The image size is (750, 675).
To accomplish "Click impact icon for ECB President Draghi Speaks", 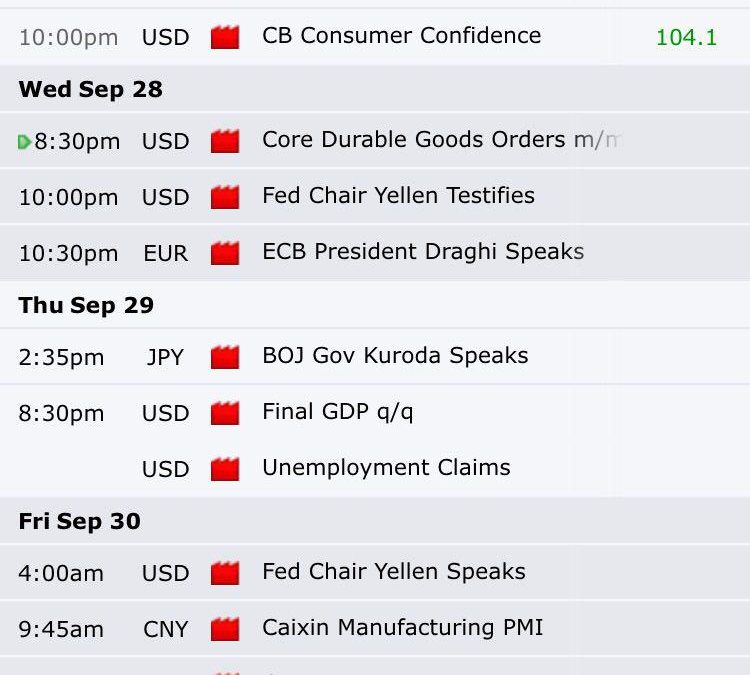I will coord(225,253).
